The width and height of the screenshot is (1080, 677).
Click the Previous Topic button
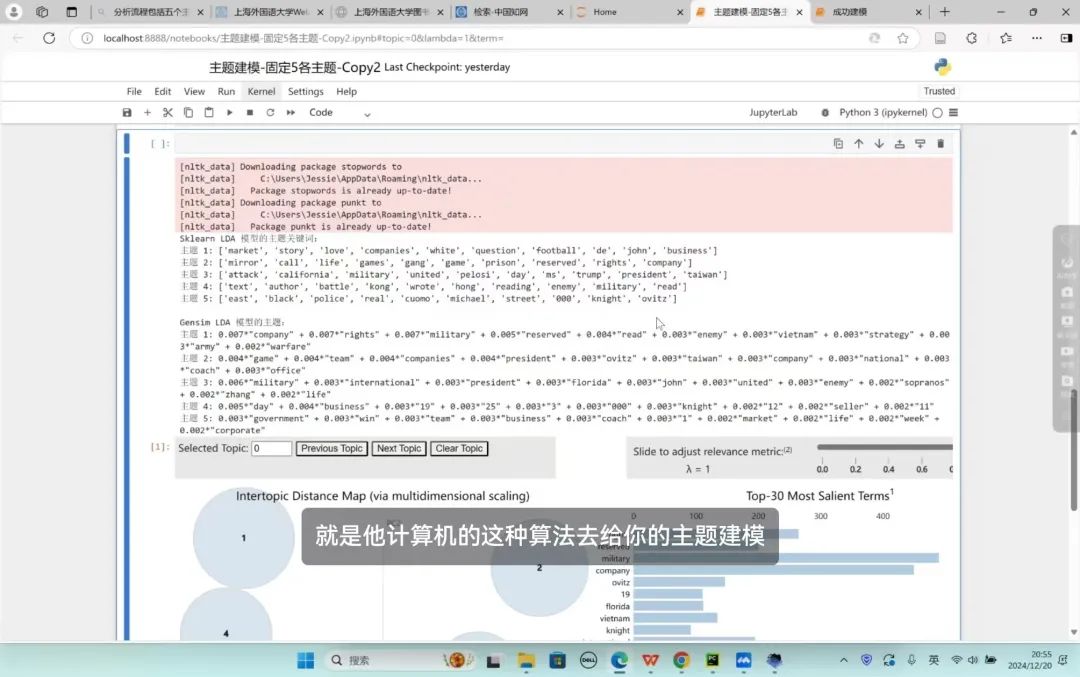tap(332, 449)
